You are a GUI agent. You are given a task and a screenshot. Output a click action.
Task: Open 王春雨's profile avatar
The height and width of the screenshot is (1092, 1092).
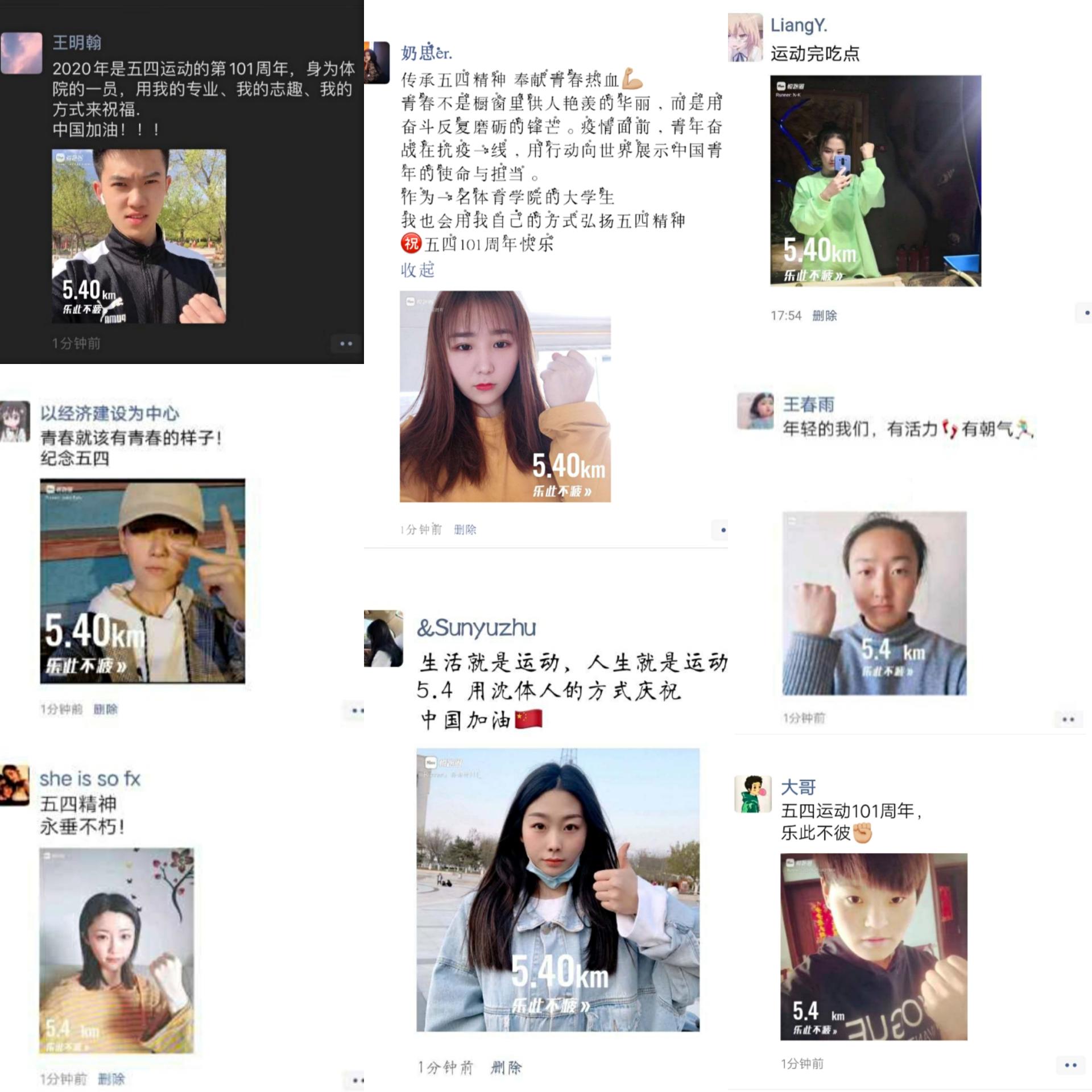click(x=755, y=410)
